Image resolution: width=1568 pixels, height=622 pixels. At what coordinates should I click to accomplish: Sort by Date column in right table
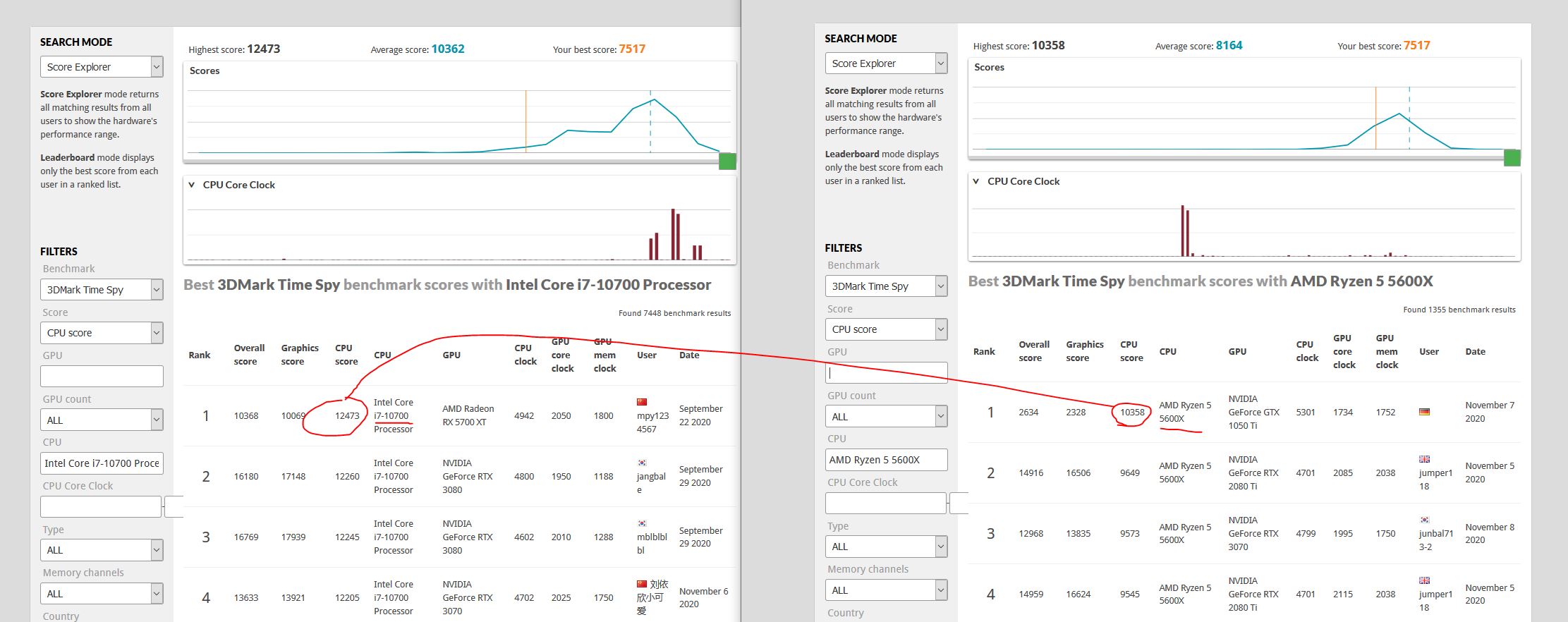(1475, 351)
